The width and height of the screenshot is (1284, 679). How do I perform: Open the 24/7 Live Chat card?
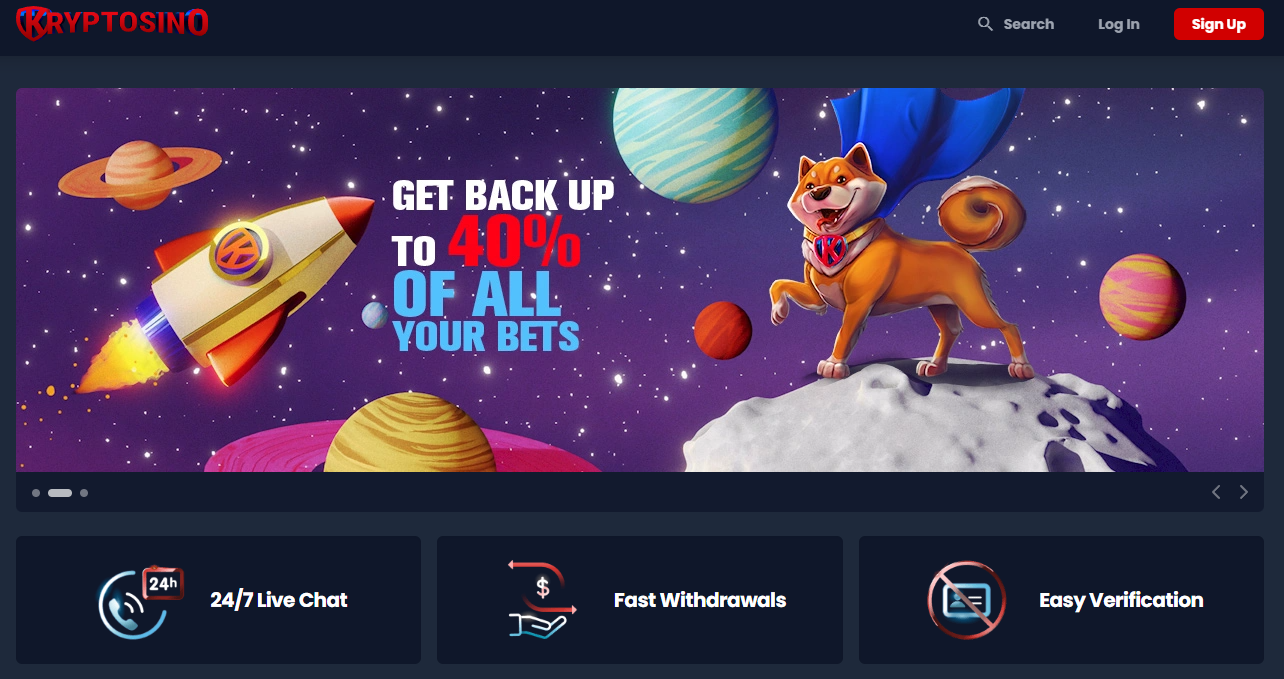[218, 600]
